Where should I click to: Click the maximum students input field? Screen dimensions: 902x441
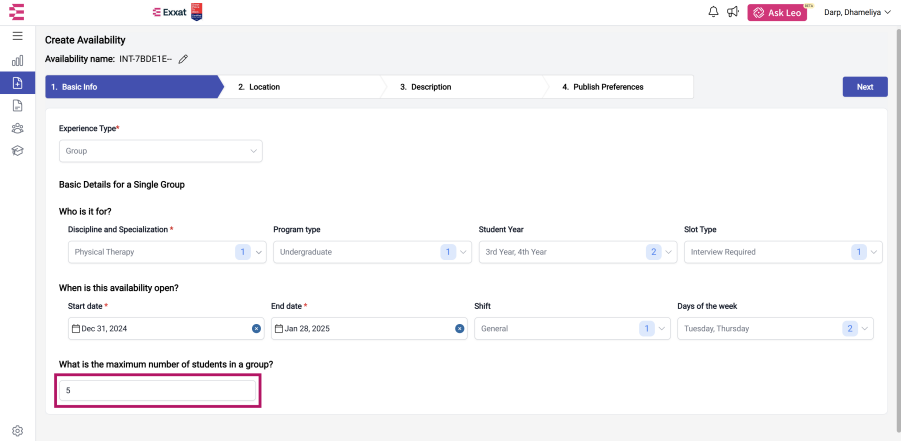click(158, 390)
